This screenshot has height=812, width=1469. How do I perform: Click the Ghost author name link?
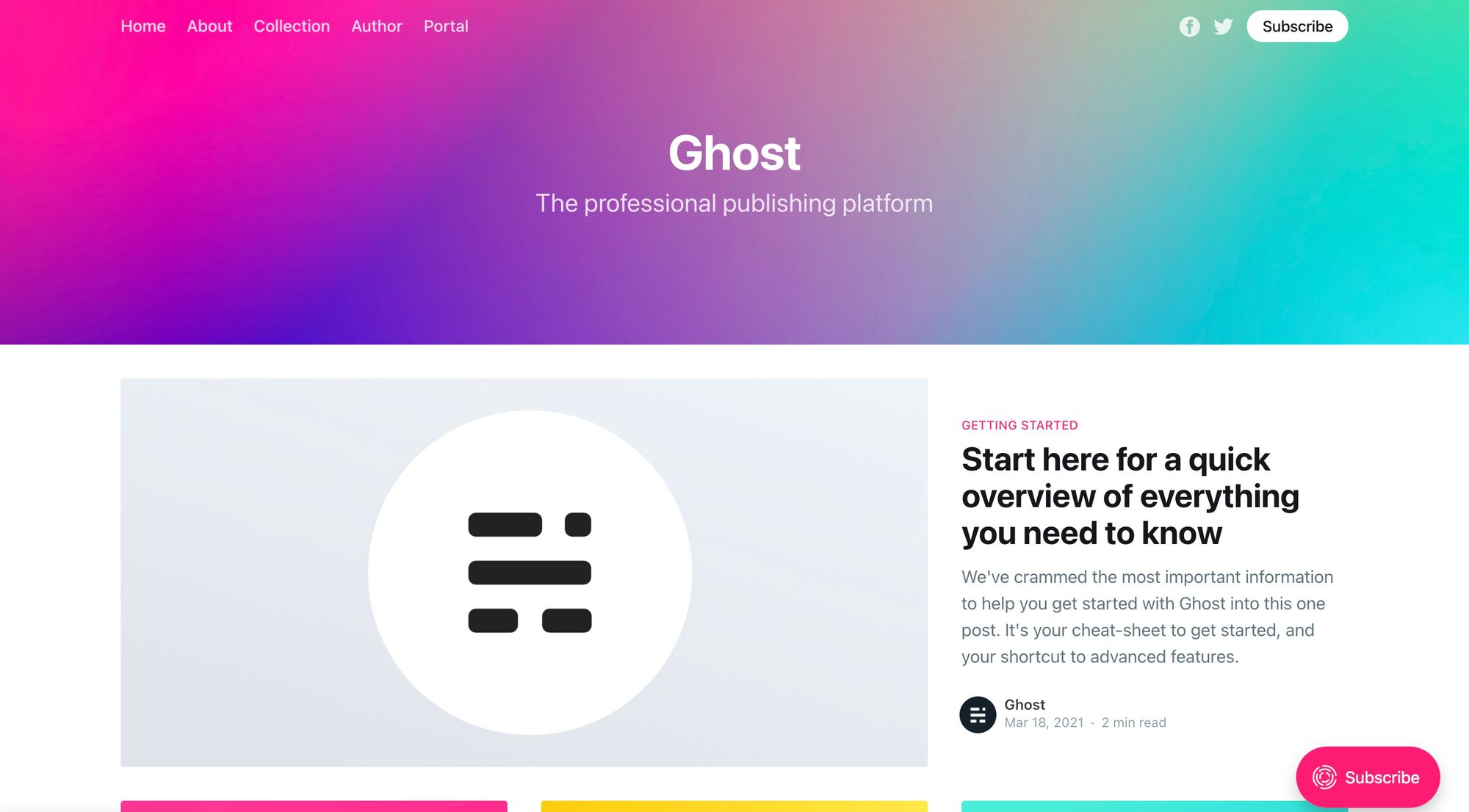(1024, 704)
